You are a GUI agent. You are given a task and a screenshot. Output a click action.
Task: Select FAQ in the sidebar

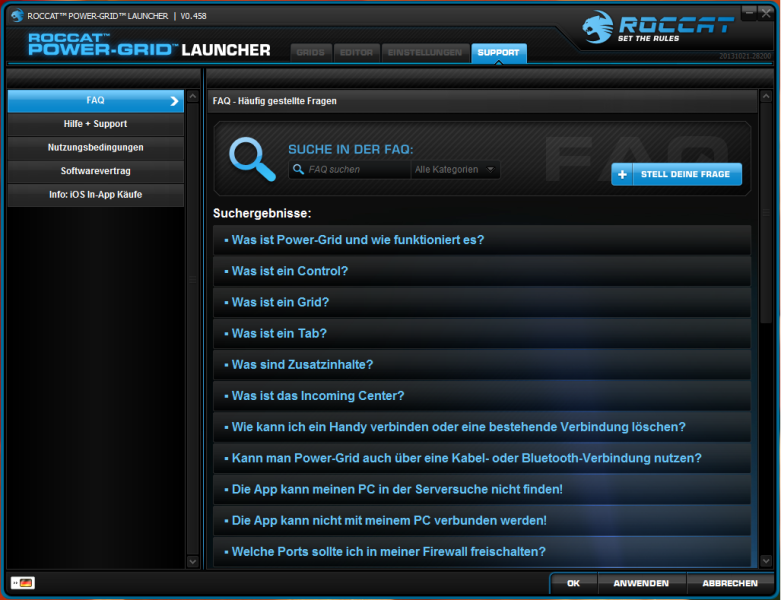click(96, 101)
